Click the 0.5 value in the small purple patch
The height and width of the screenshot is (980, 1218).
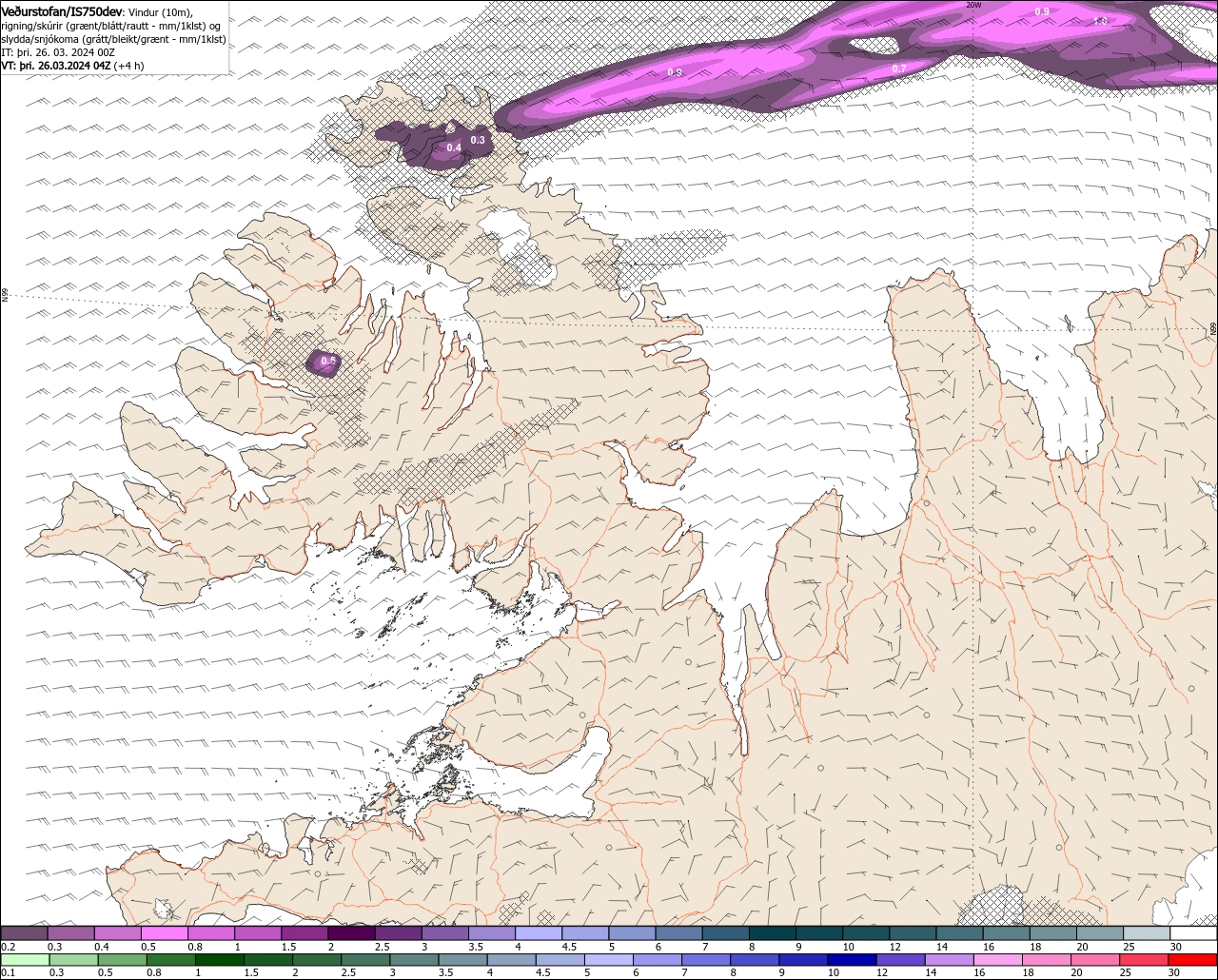(328, 361)
